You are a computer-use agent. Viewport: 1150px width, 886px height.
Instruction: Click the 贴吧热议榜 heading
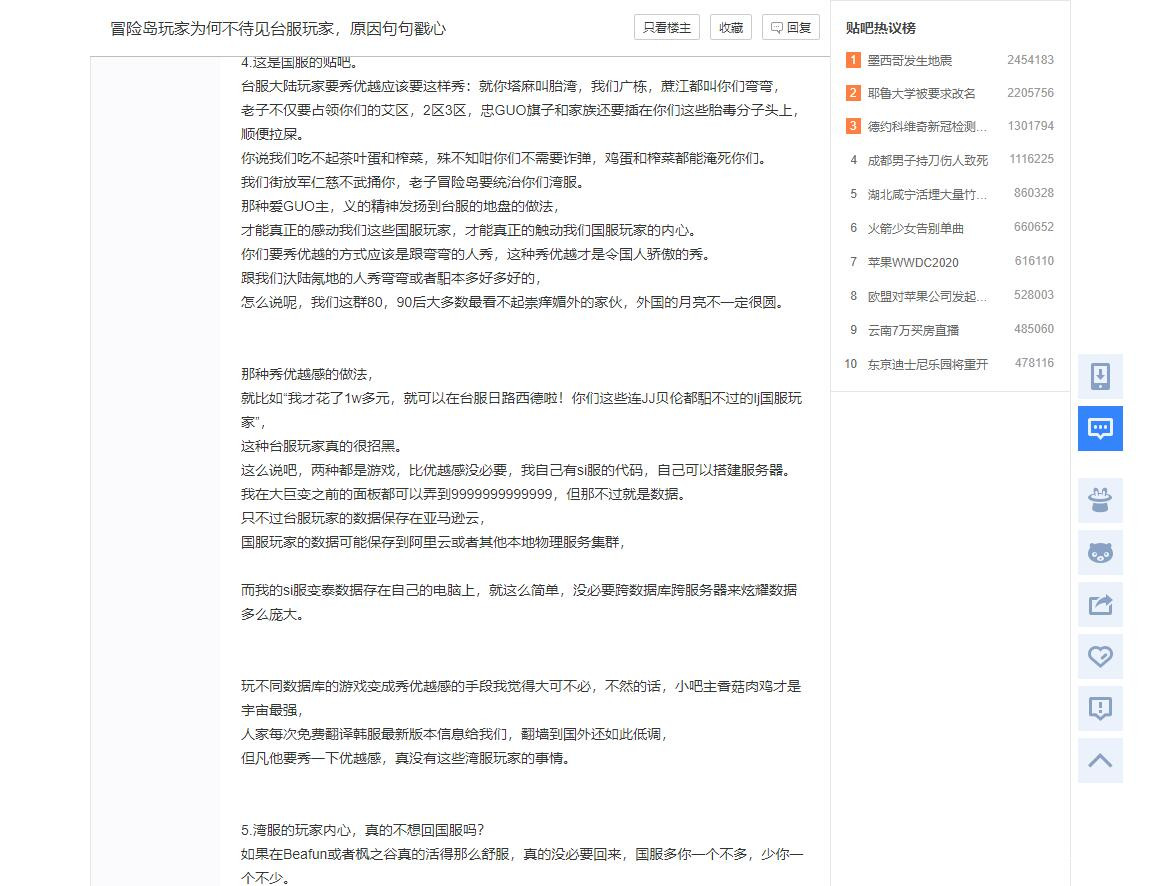(880, 28)
